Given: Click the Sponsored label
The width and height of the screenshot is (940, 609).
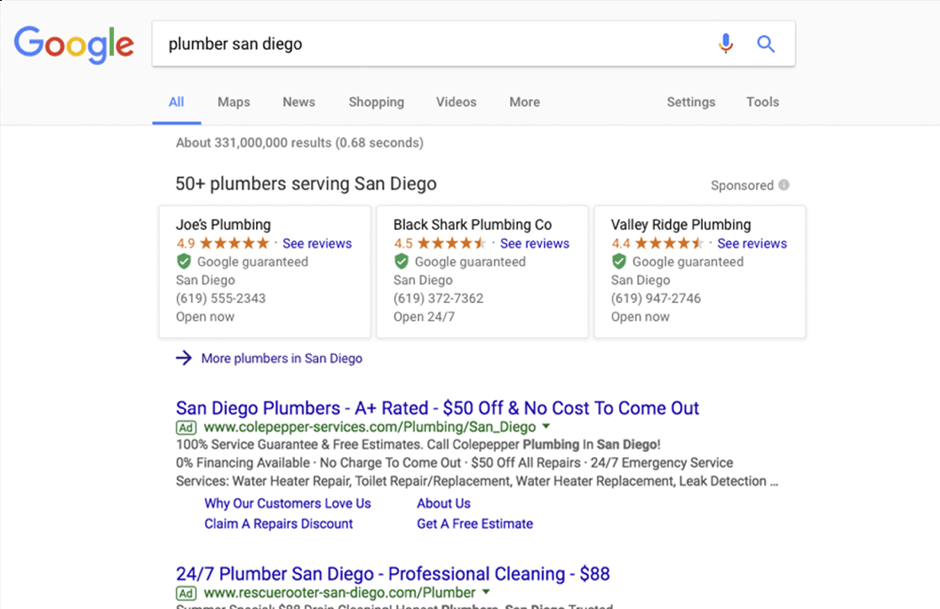Looking at the screenshot, I should click(x=742, y=185).
